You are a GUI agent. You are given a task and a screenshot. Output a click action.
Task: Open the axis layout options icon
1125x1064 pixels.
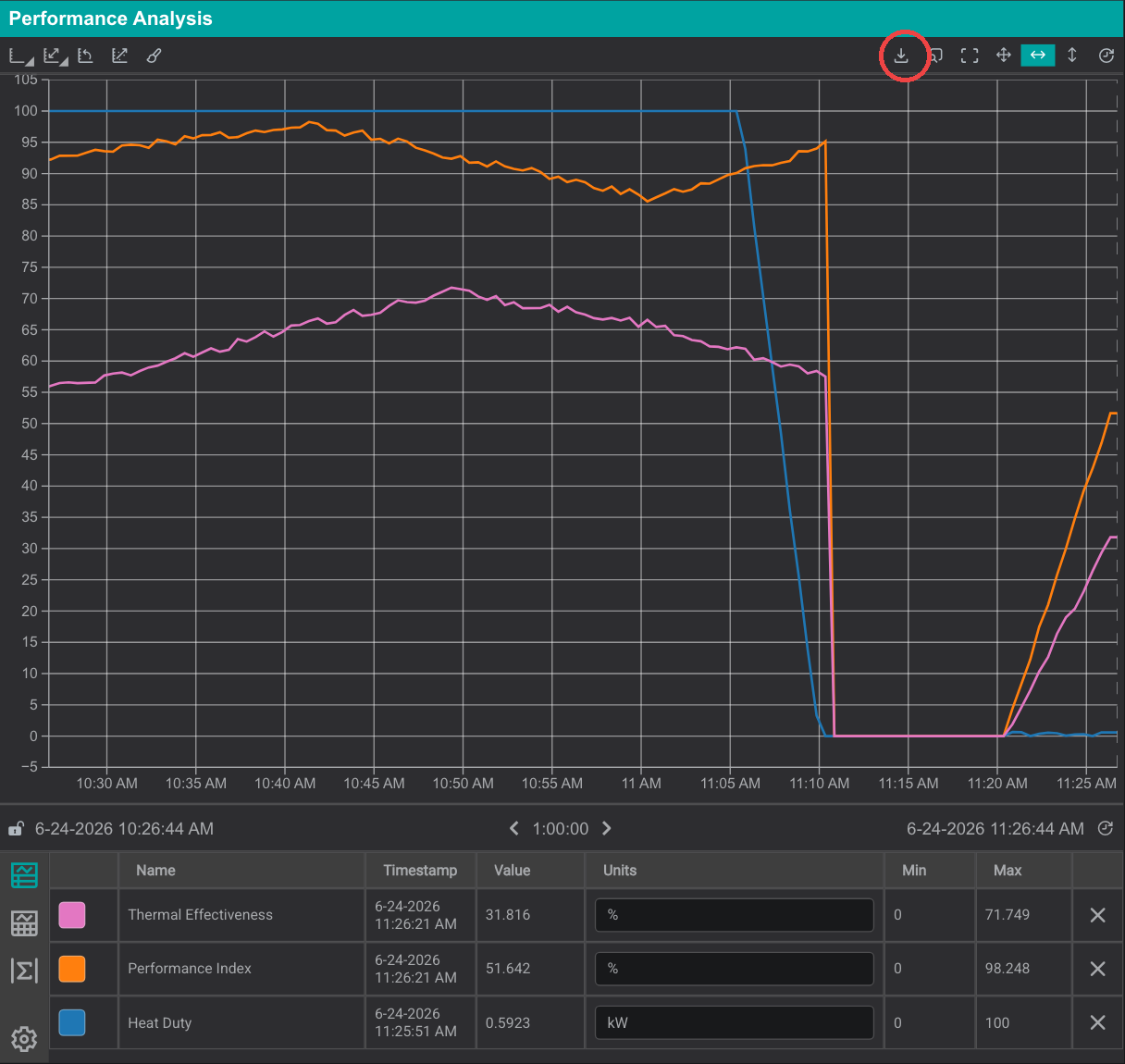pos(20,56)
